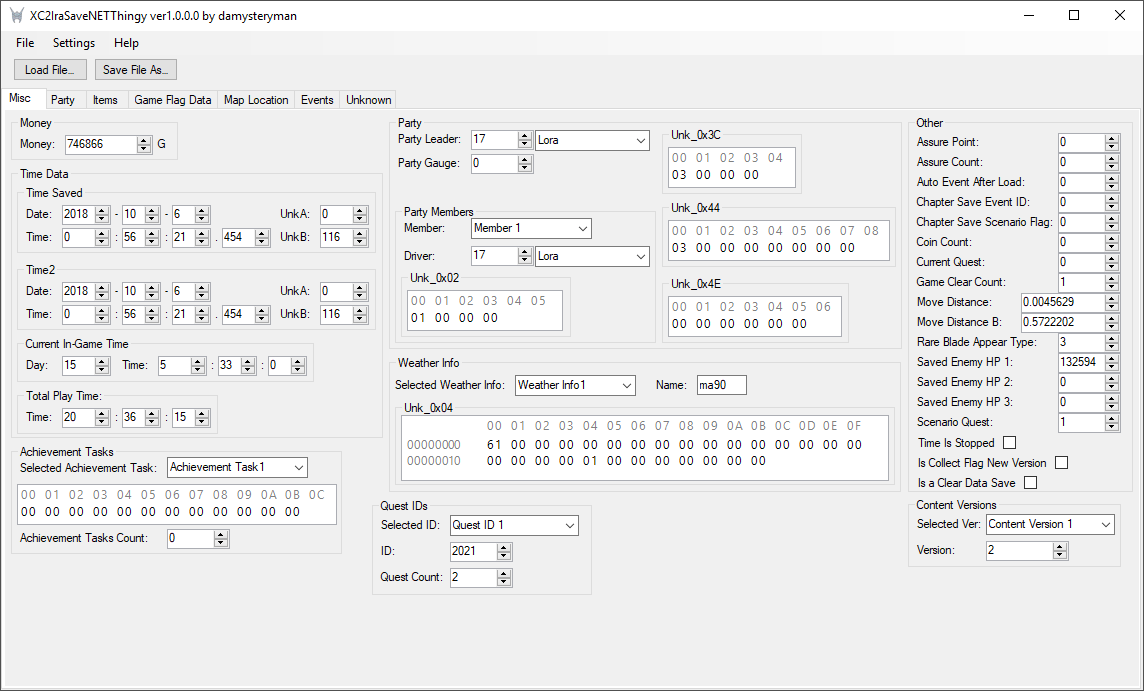This screenshot has width=1144, height=691.
Task: Step up the Content Version number
Action: click(x=1060, y=547)
